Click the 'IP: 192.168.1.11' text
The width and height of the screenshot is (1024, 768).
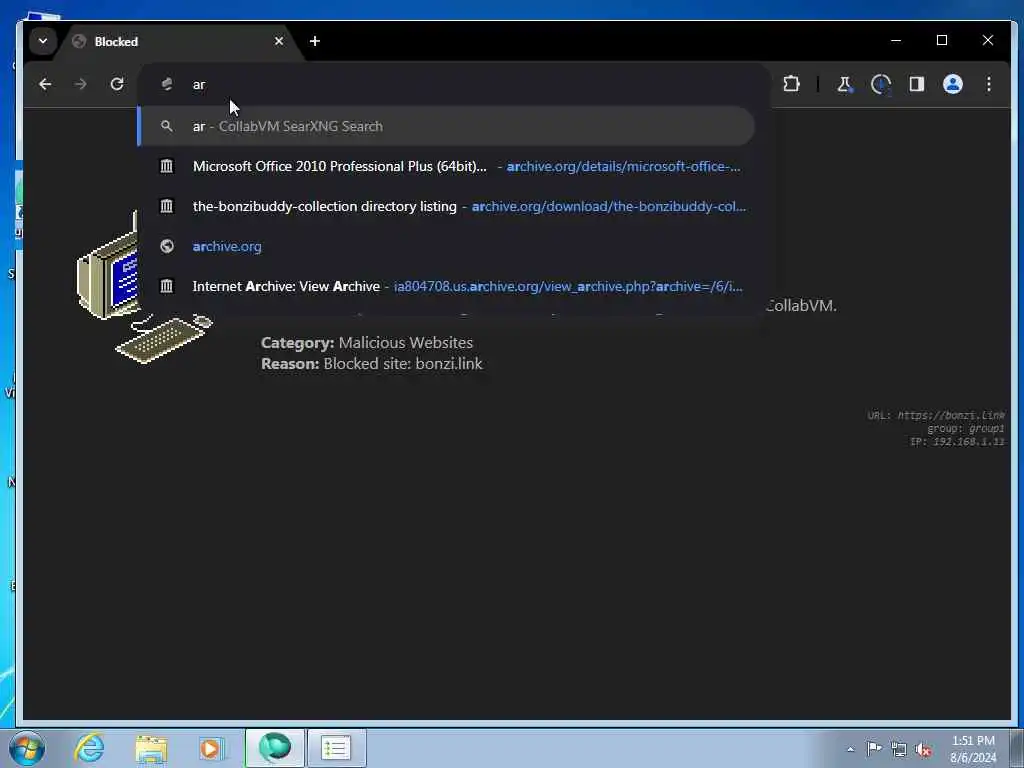click(957, 442)
